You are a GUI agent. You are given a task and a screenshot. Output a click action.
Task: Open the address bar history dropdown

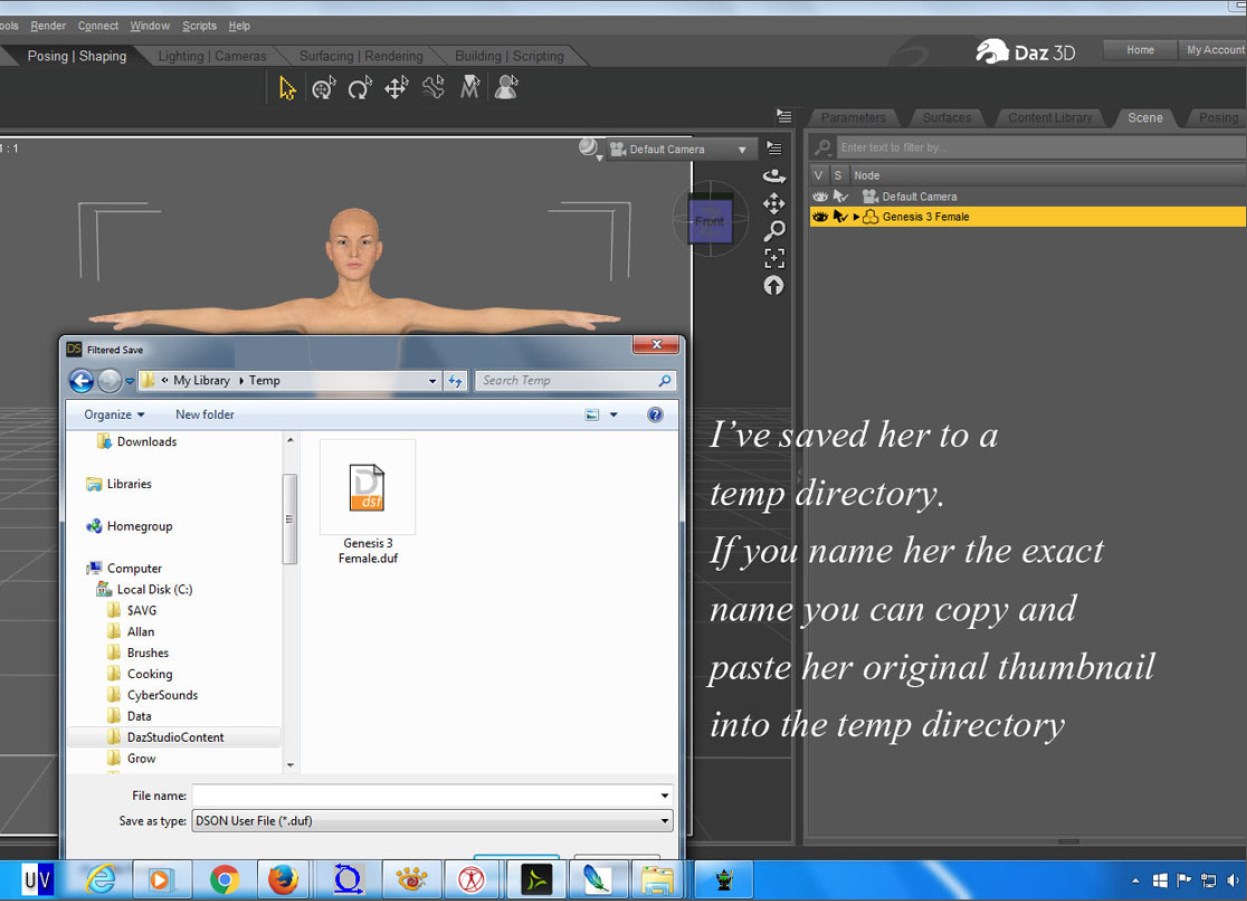click(x=432, y=381)
